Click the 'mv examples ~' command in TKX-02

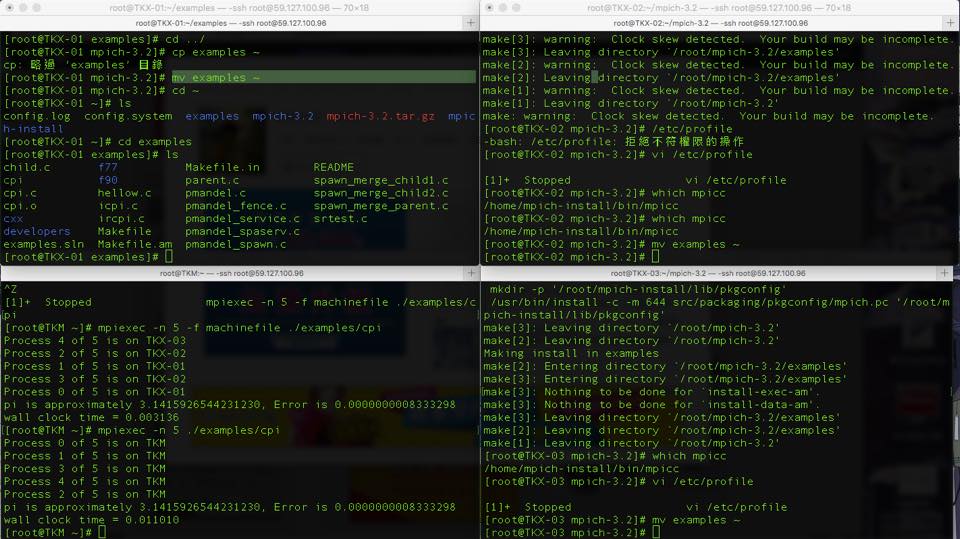coord(696,244)
